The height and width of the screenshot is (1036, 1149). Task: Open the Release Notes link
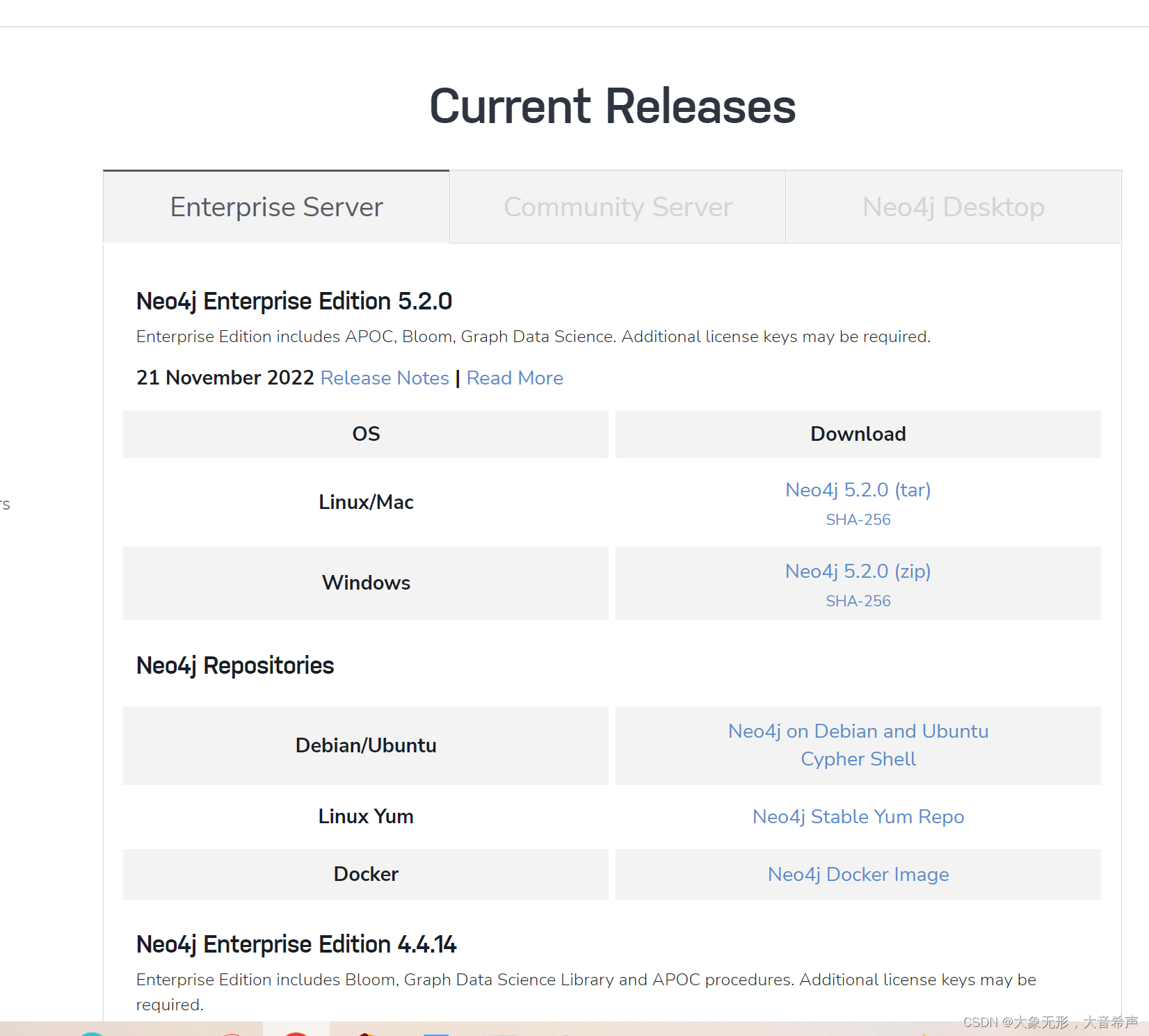[385, 378]
